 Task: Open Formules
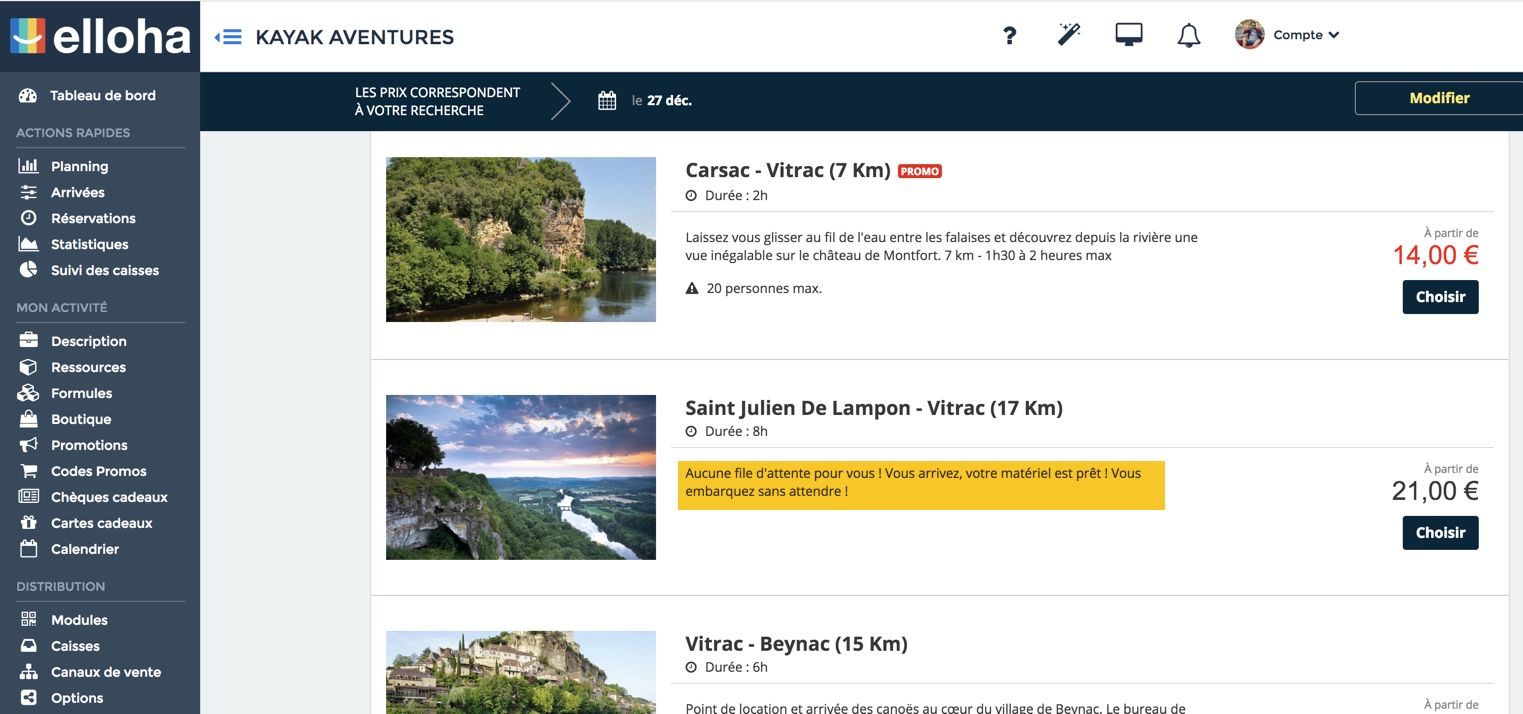81,394
